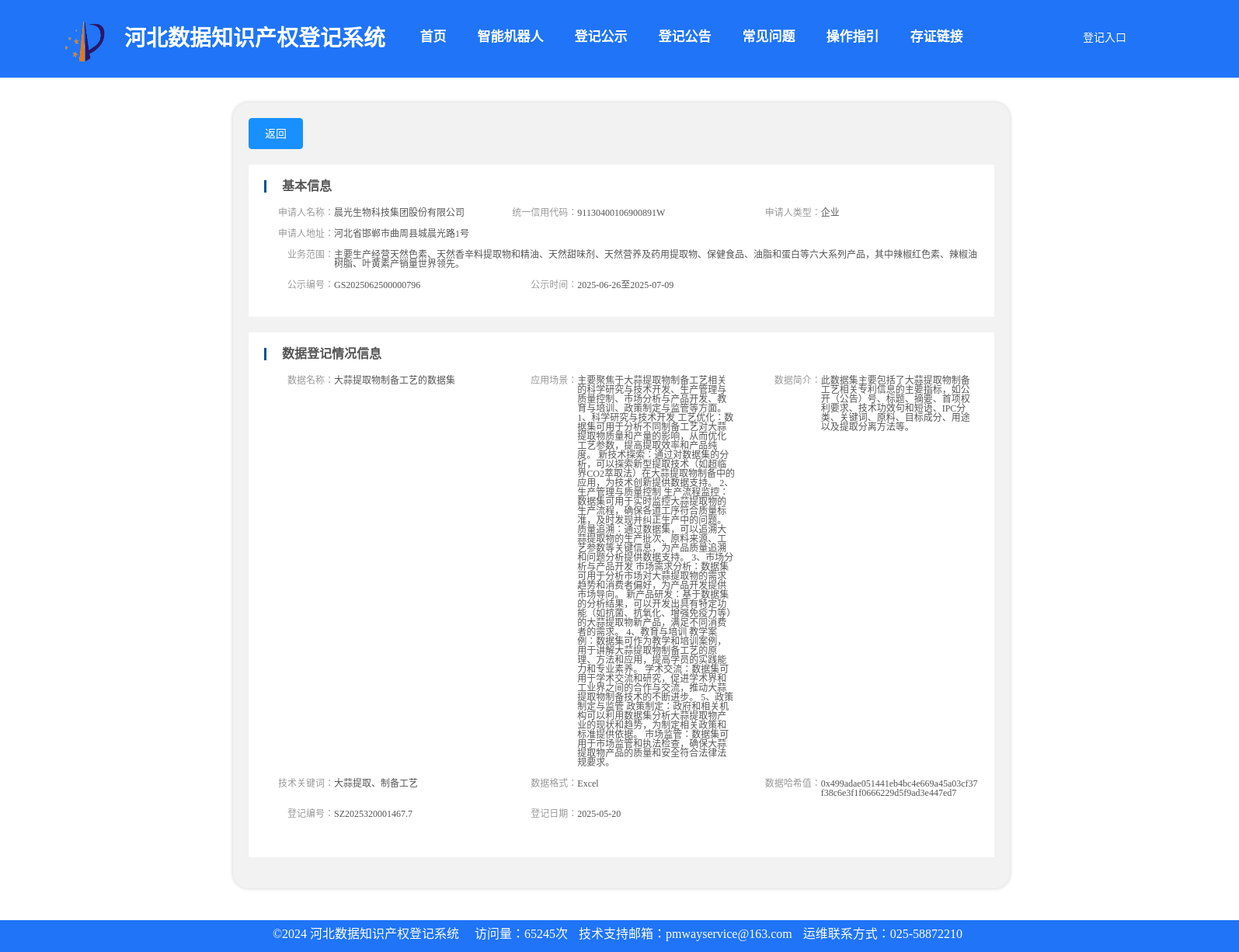
Task: Open 操作指引 in navigation
Action: (853, 36)
